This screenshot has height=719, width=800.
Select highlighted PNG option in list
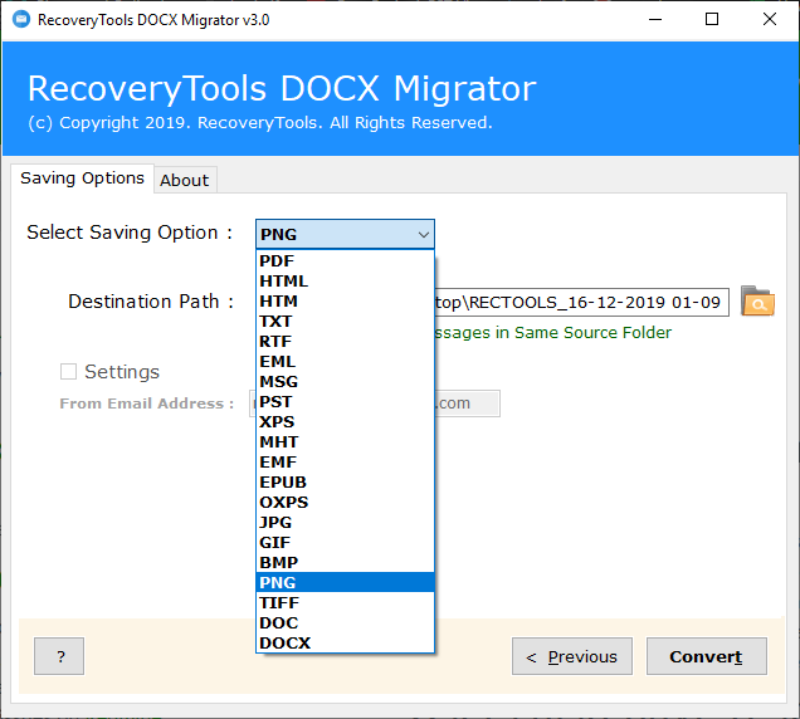pyautogui.click(x=345, y=582)
